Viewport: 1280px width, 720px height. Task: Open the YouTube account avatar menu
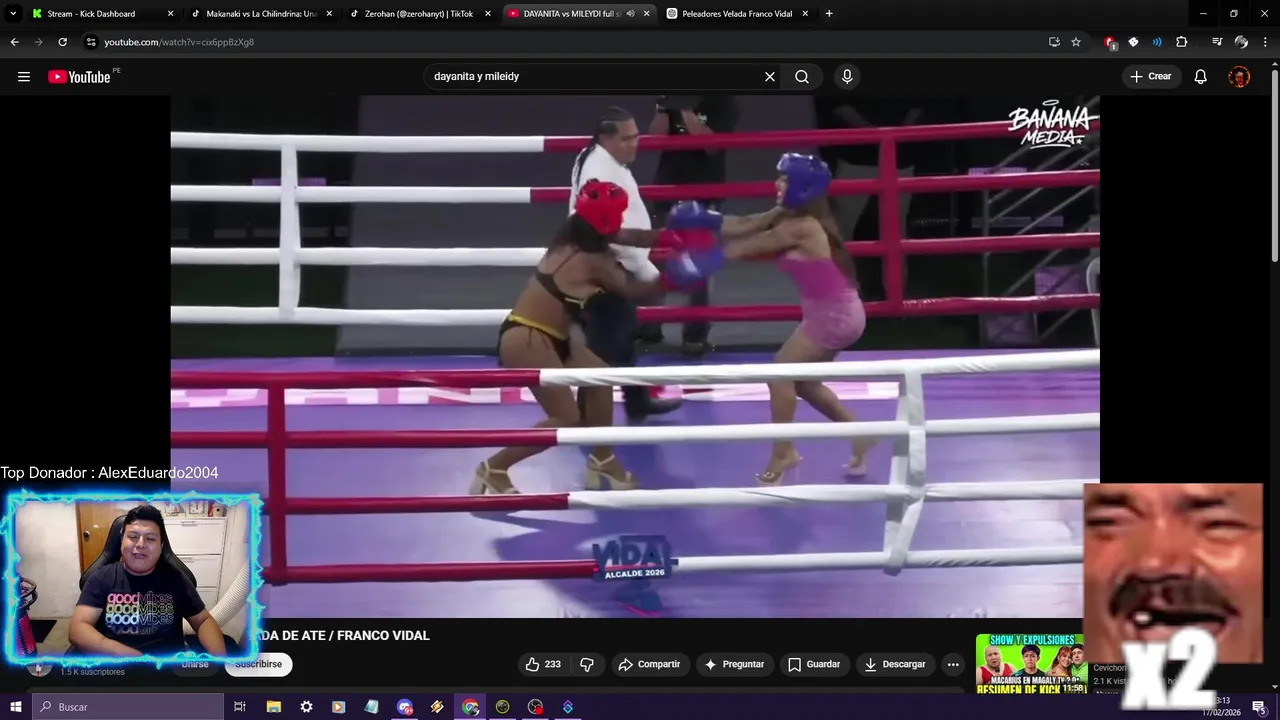click(x=1239, y=77)
